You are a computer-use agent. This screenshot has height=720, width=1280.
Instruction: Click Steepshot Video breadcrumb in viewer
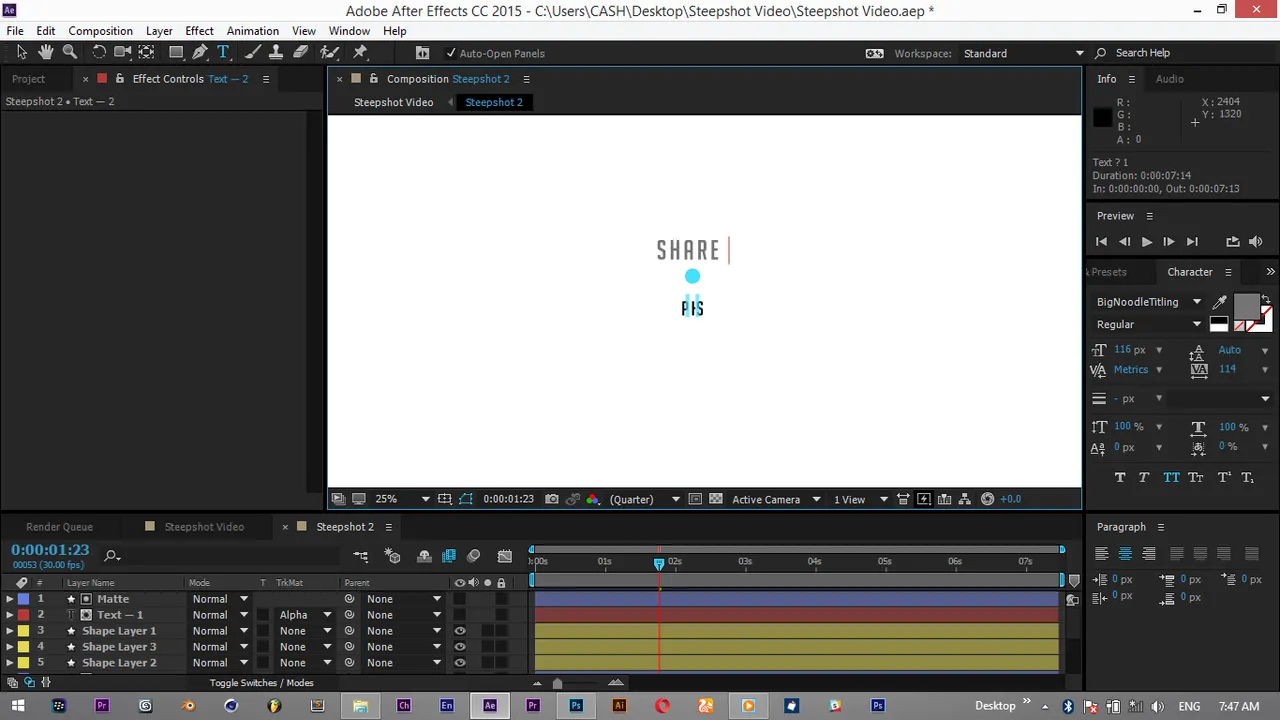point(393,102)
